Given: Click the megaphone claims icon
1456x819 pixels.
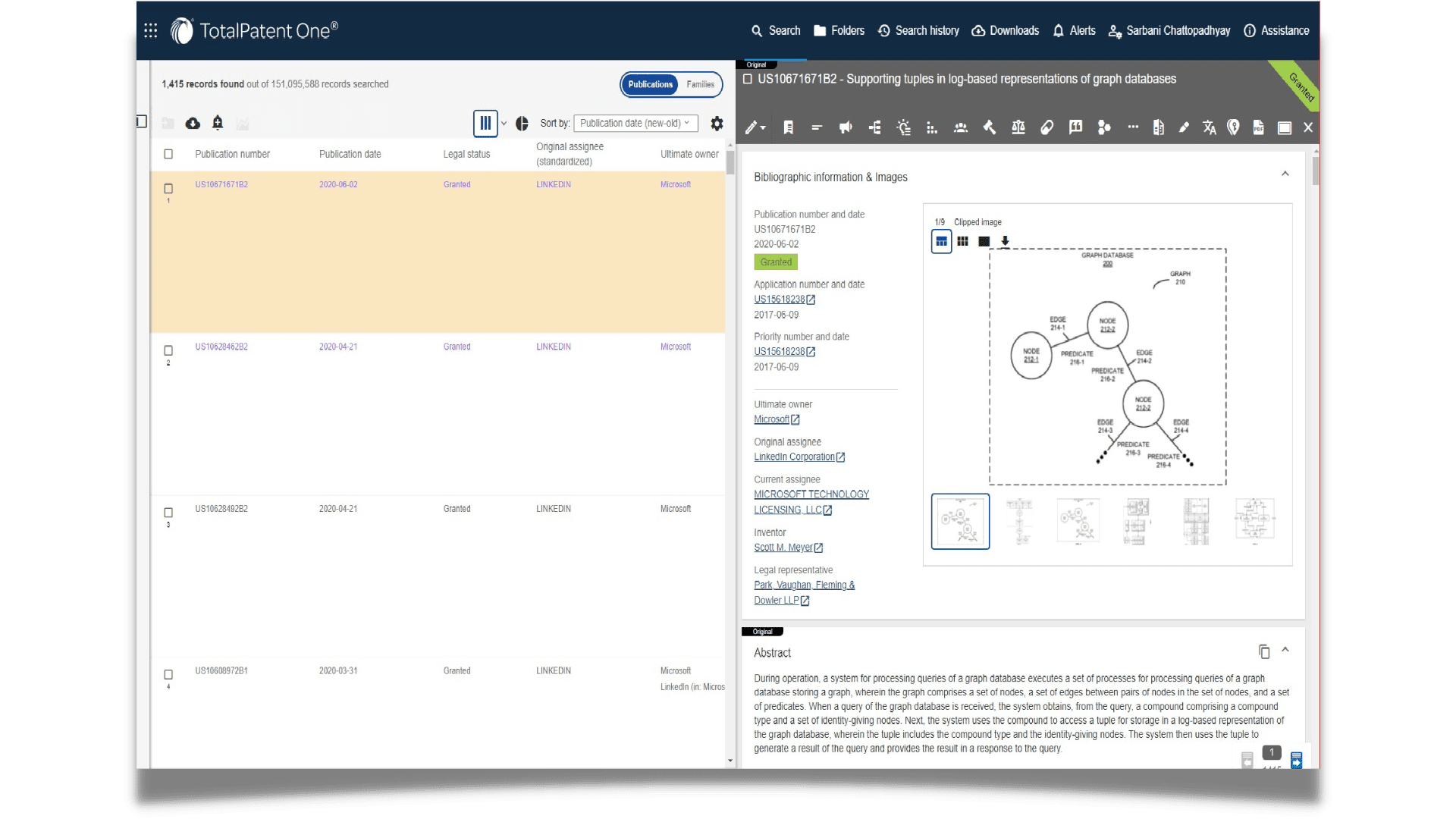Looking at the screenshot, I should point(846,127).
